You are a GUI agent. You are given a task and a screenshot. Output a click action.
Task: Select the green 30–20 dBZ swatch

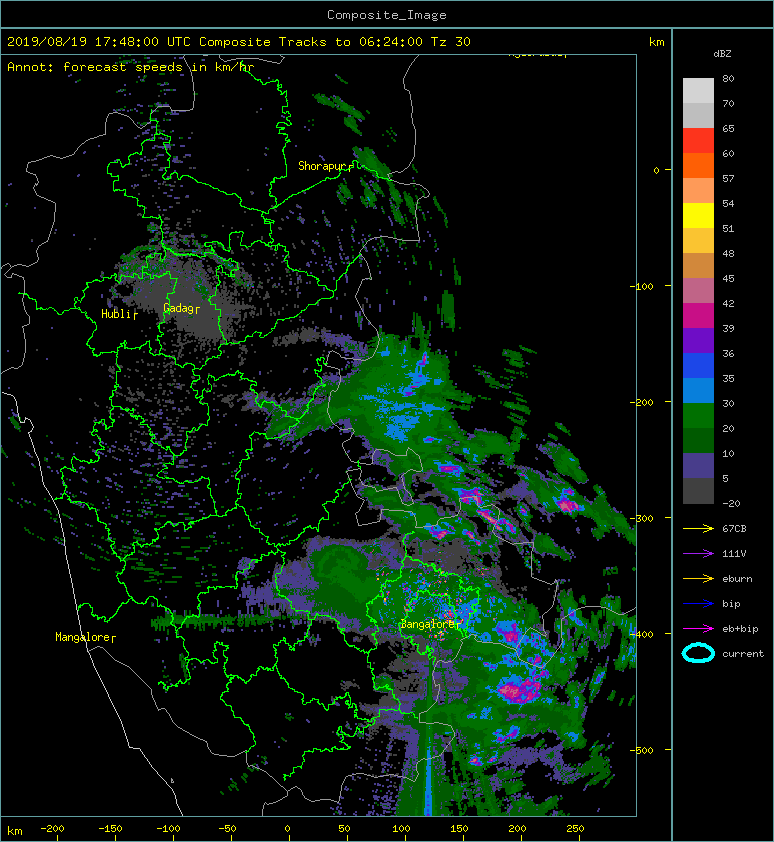point(698,416)
